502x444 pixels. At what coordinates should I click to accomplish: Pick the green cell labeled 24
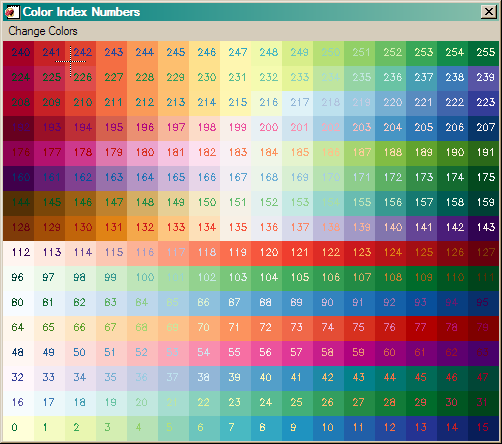tap(267, 403)
